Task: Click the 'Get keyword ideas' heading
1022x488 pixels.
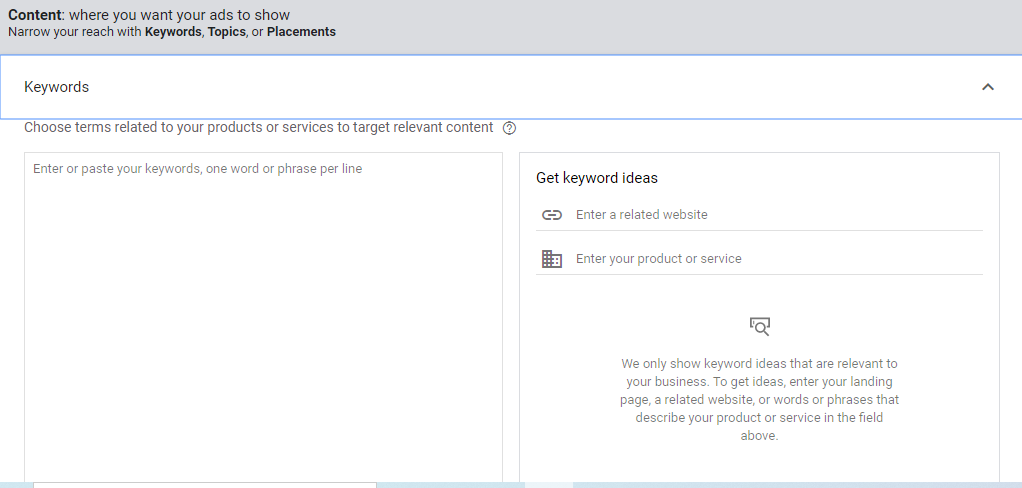Action: tap(597, 178)
